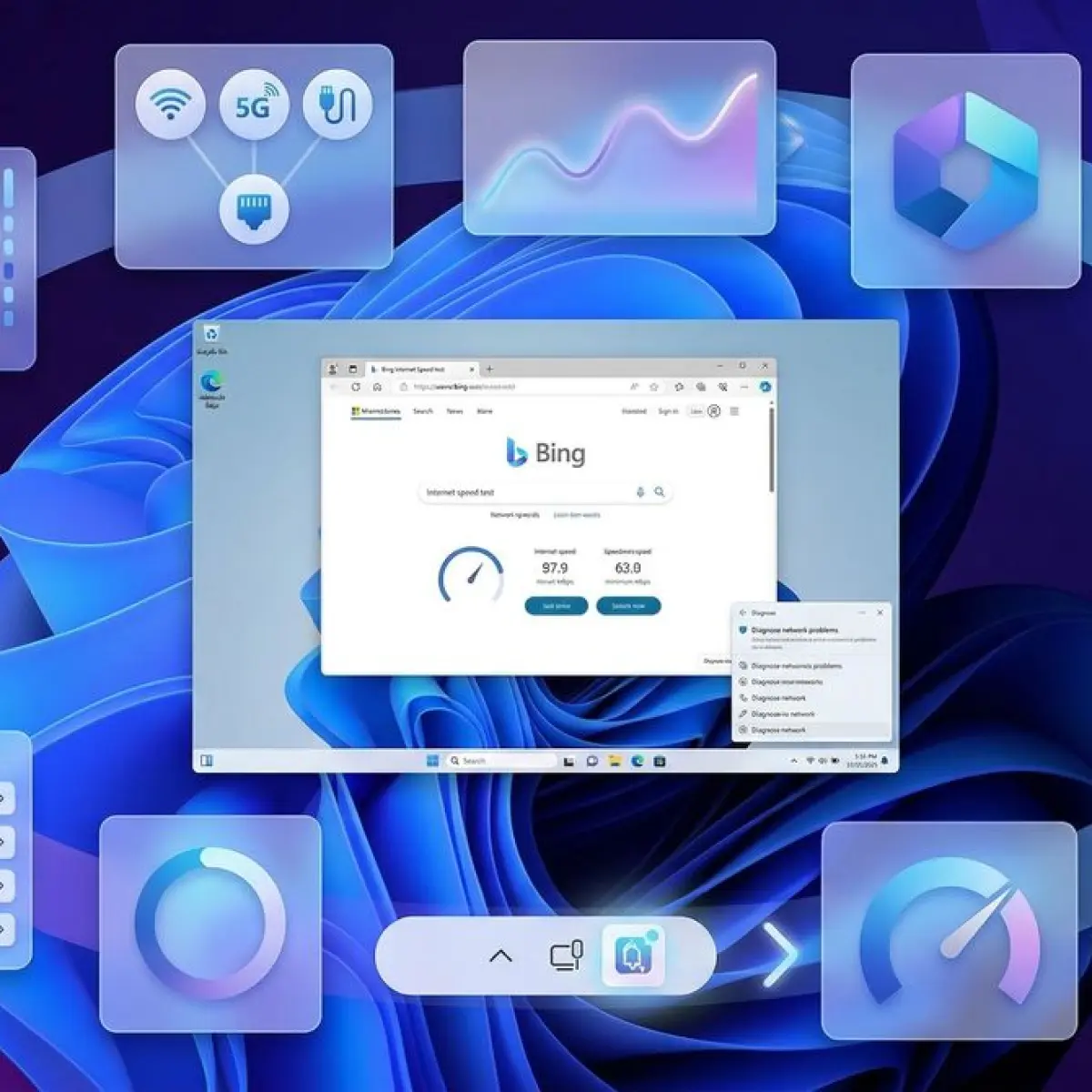
Task: Open the Edge icon on the taskbar
Action: point(638,761)
